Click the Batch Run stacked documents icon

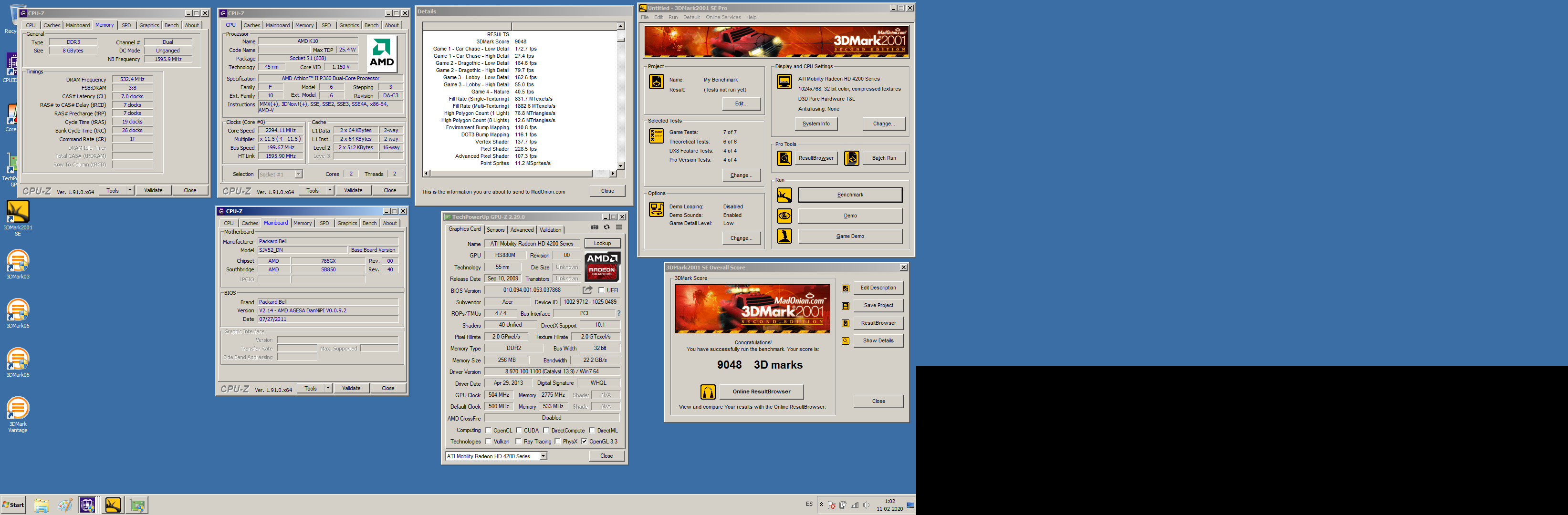tap(852, 158)
